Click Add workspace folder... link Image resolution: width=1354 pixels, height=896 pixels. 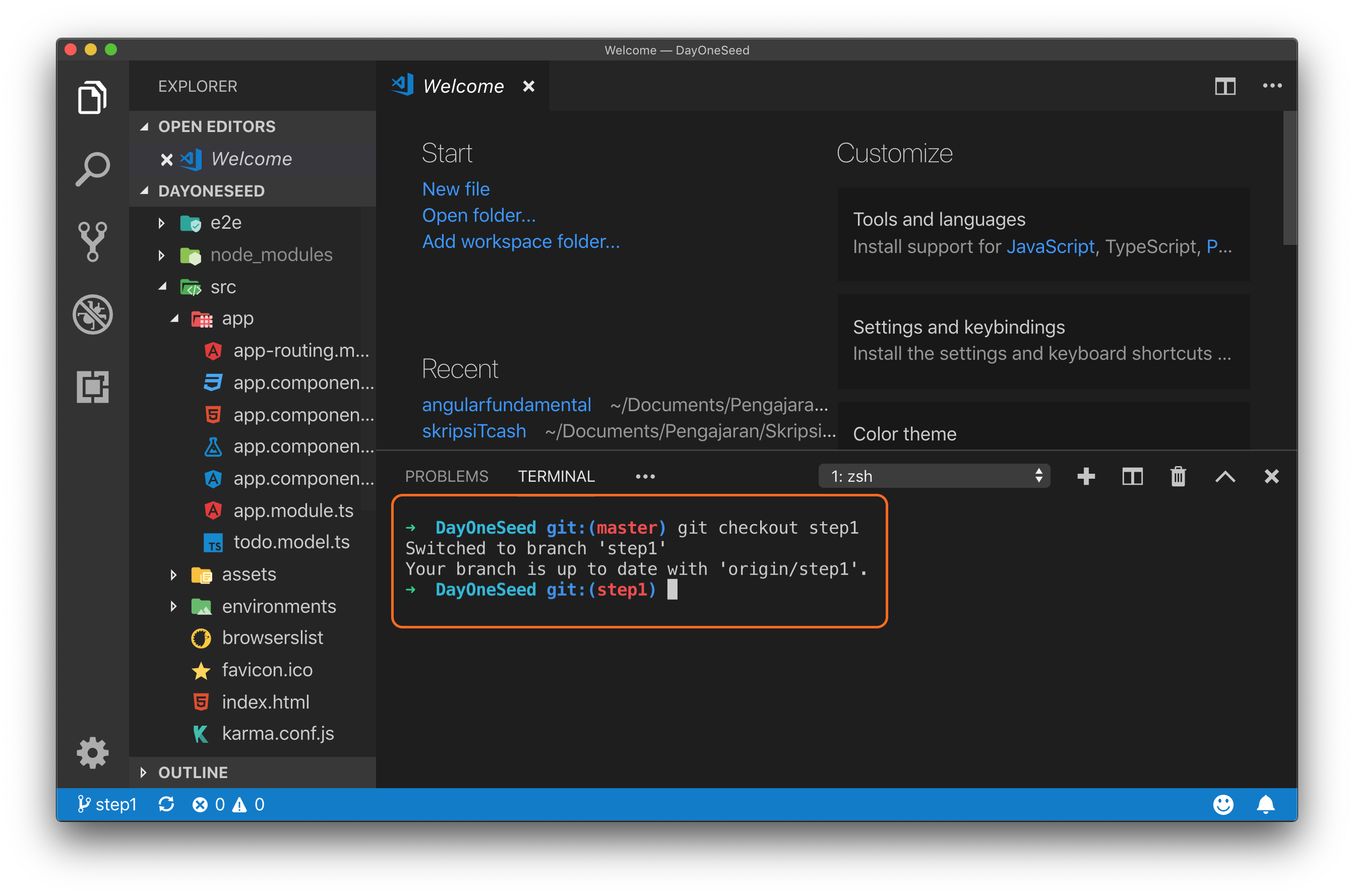coord(521,242)
